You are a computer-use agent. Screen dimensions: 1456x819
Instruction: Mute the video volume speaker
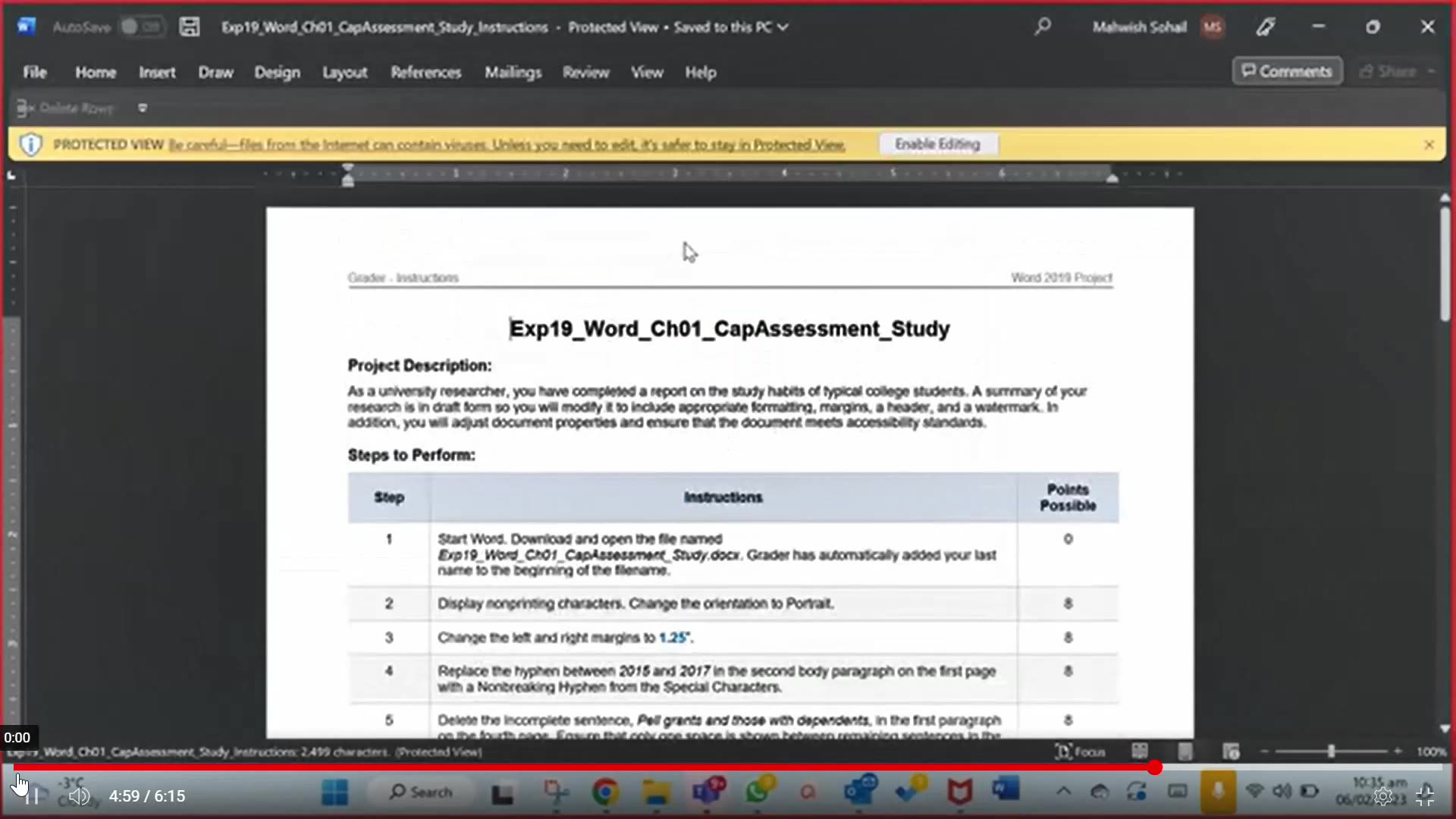click(79, 796)
